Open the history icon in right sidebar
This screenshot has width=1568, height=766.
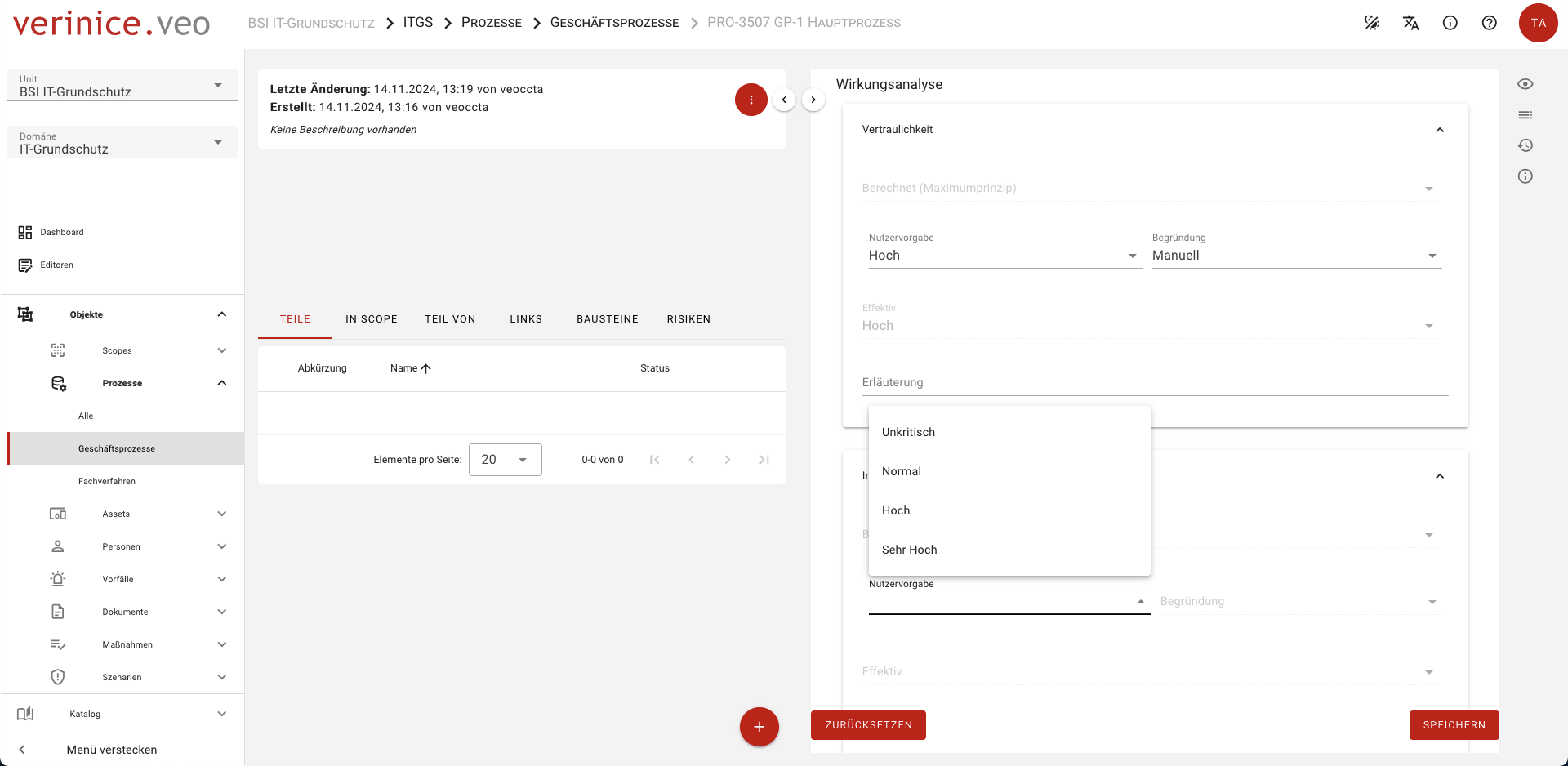tap(1525, 145)
